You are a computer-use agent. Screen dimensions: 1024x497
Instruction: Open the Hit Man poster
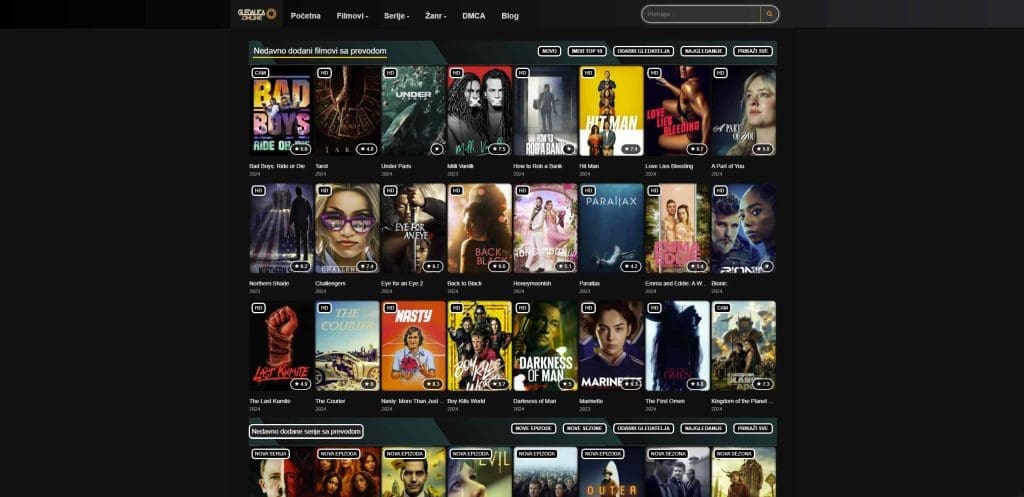pyautogui.click(x=611, y=110)
